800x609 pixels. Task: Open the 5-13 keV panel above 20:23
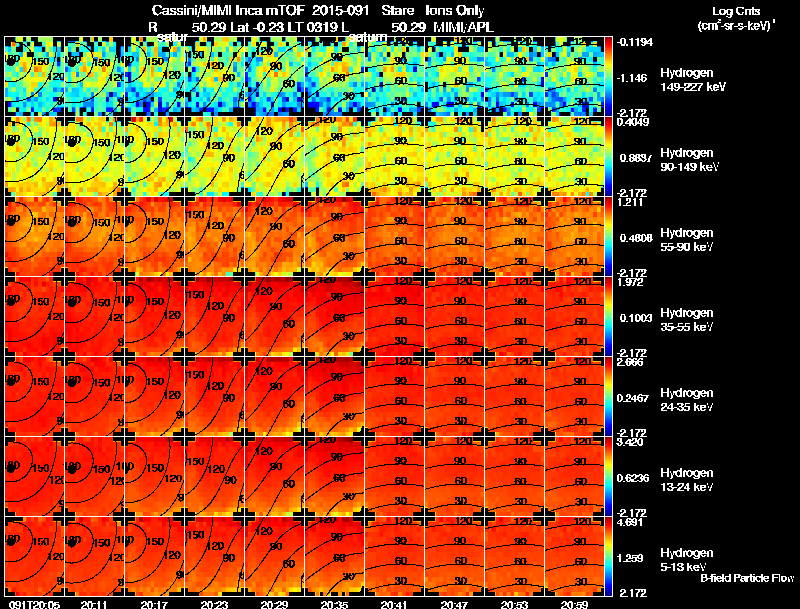[214, 556]
